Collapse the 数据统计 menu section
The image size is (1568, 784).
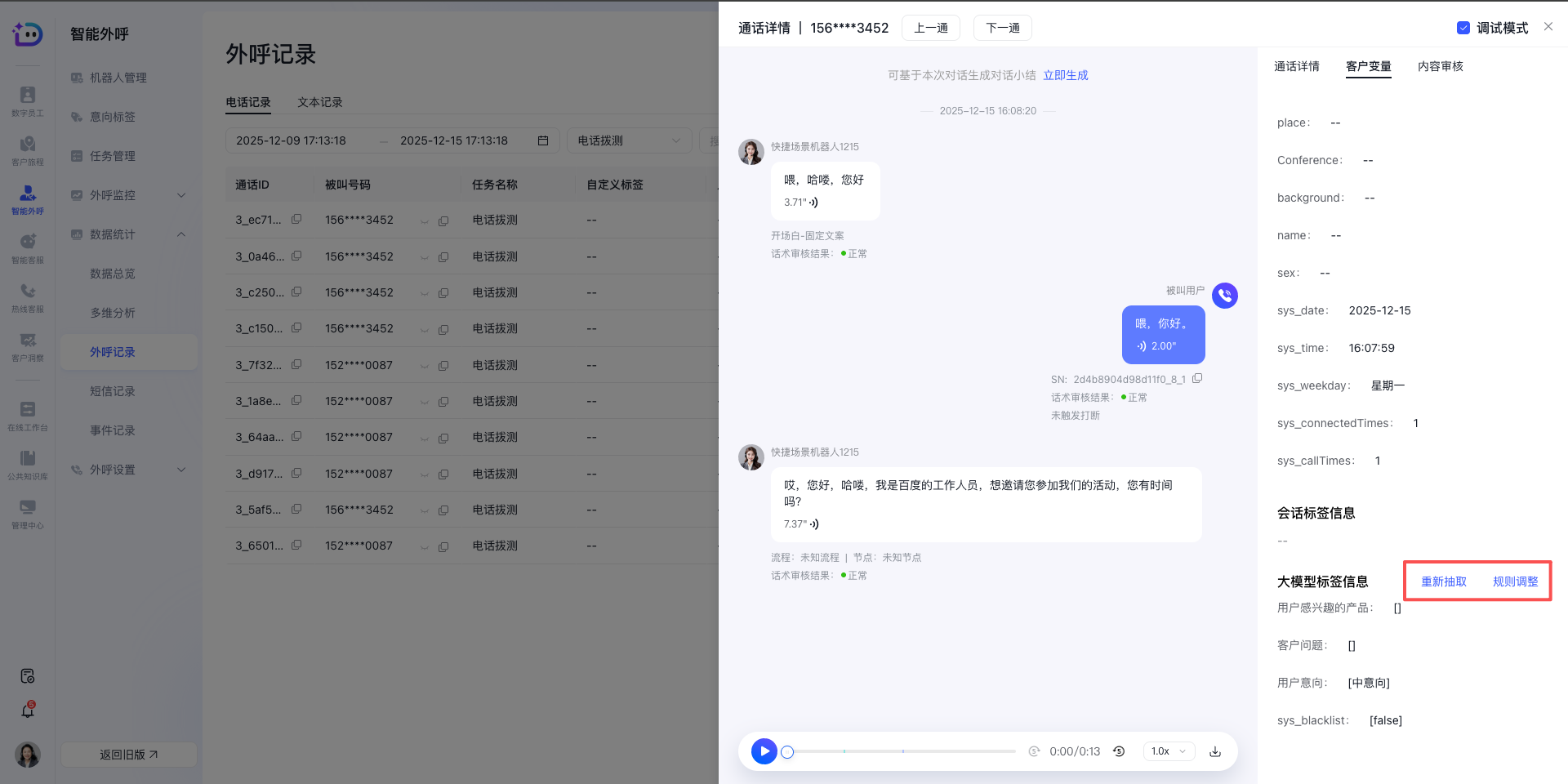click(x=181, y=234)
